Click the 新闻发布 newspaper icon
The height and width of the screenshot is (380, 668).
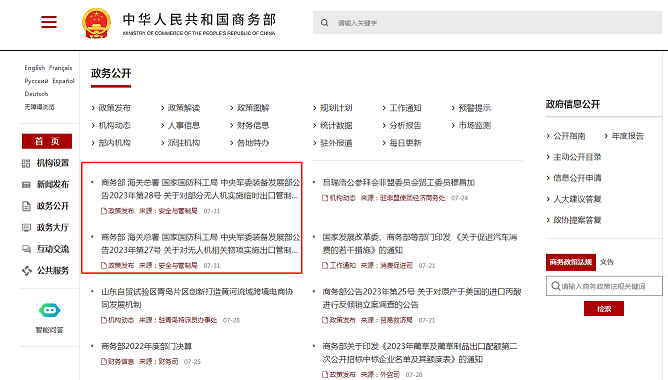26,185
